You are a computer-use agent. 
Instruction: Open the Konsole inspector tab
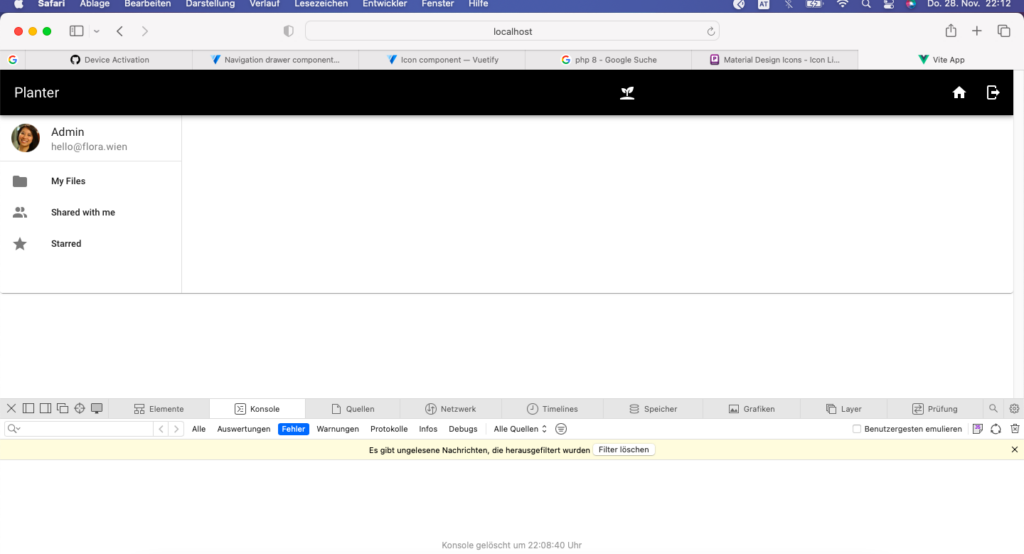coord(257,409)
